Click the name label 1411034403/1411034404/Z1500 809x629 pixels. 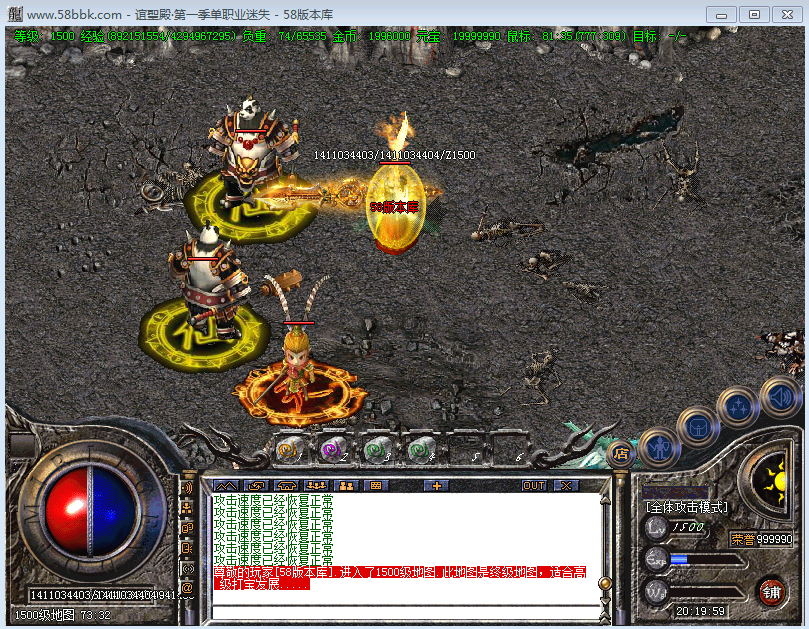[395, 155]
